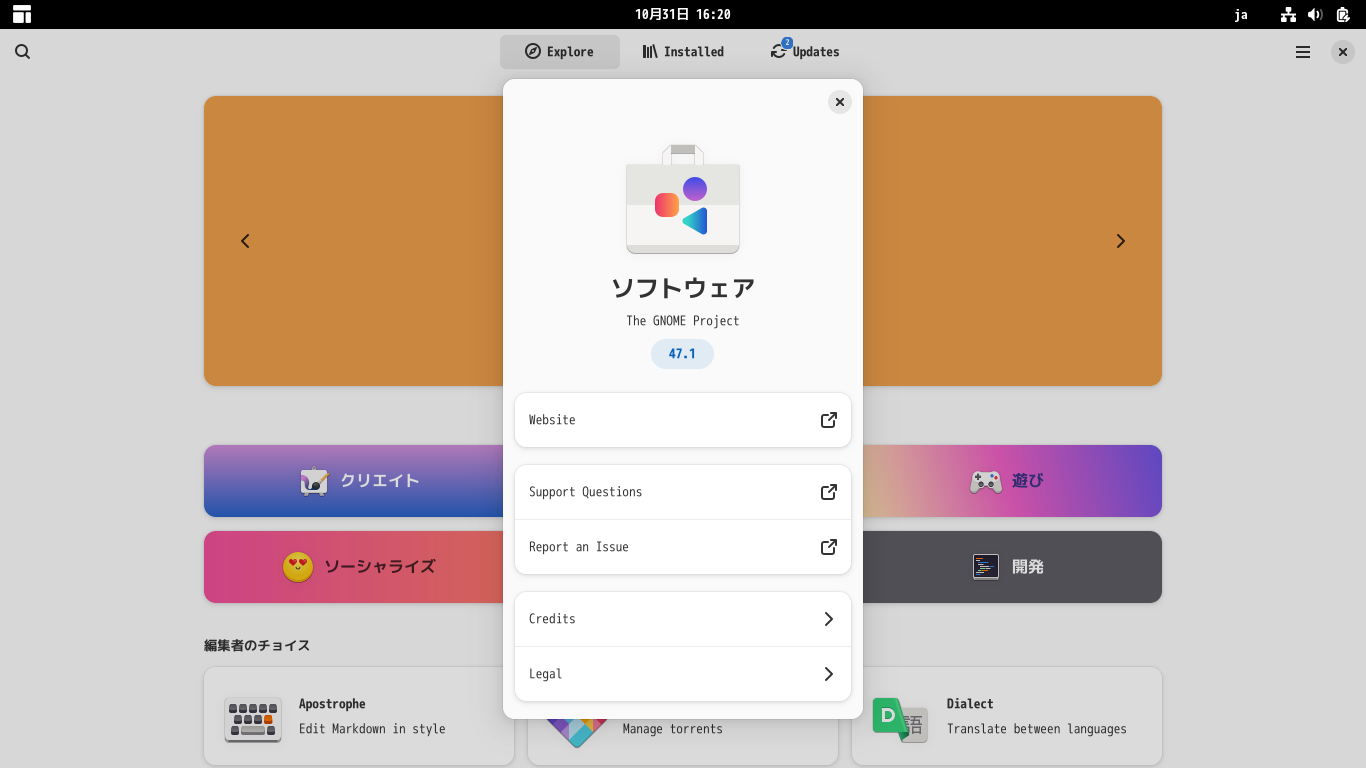Image resolution: width=1366 pixels, height=768 pixels.
Task: Open the 開発 development category
Action: pyautogui.click(x=1012, y=567)
